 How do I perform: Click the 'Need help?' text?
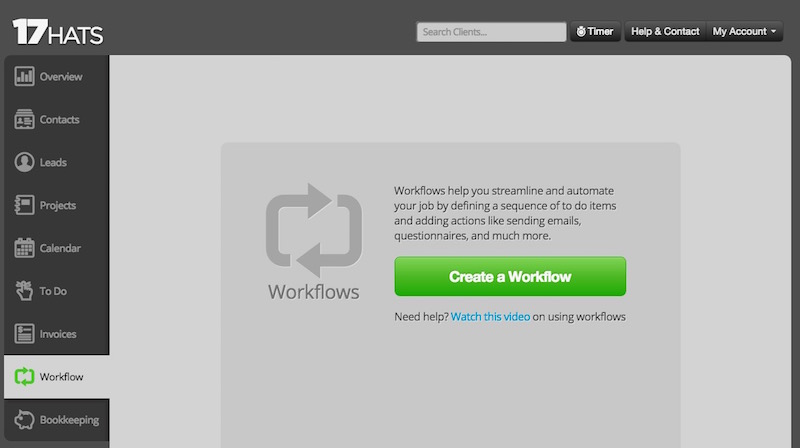(x=421, y=317)
